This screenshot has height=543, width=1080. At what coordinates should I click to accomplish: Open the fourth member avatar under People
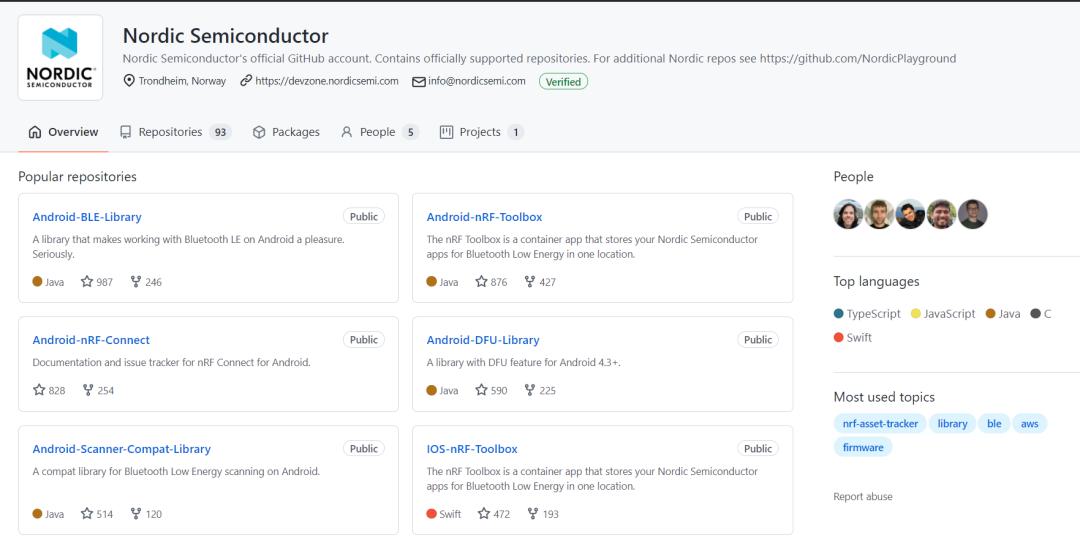pyautogui.click(x=941, y=214)
